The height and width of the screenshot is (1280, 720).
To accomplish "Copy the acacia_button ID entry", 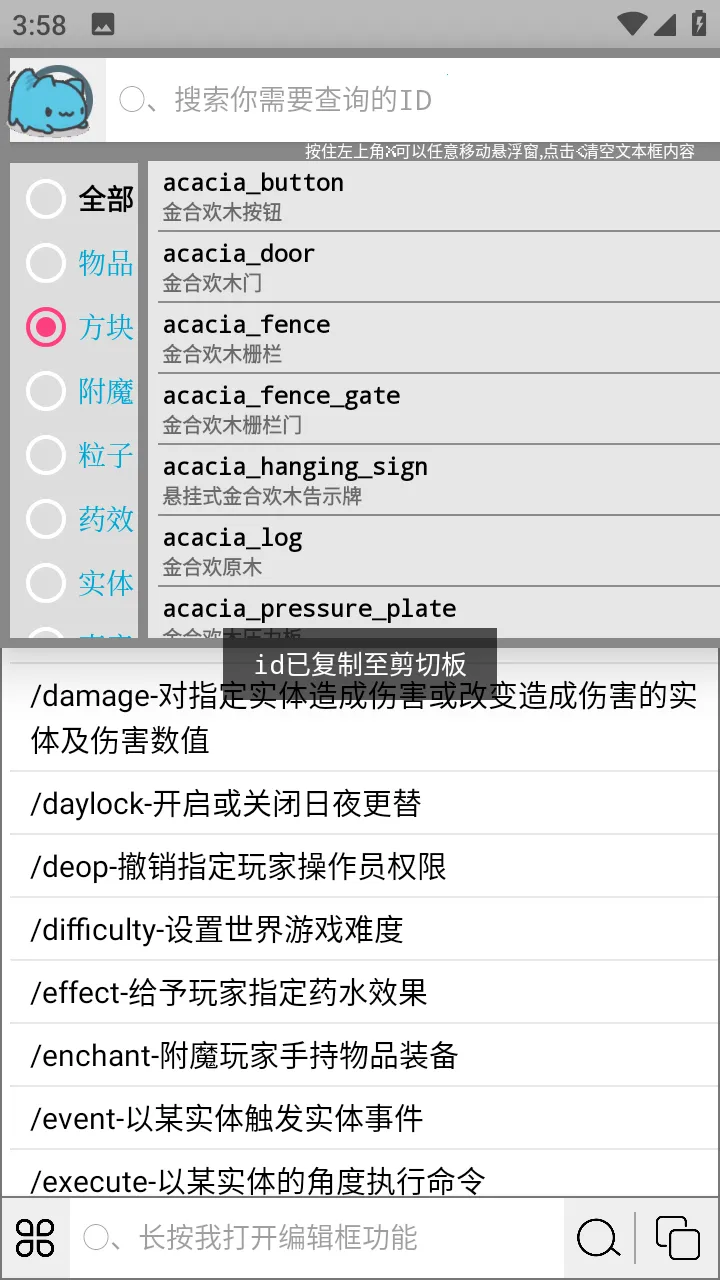I will 438,196.
